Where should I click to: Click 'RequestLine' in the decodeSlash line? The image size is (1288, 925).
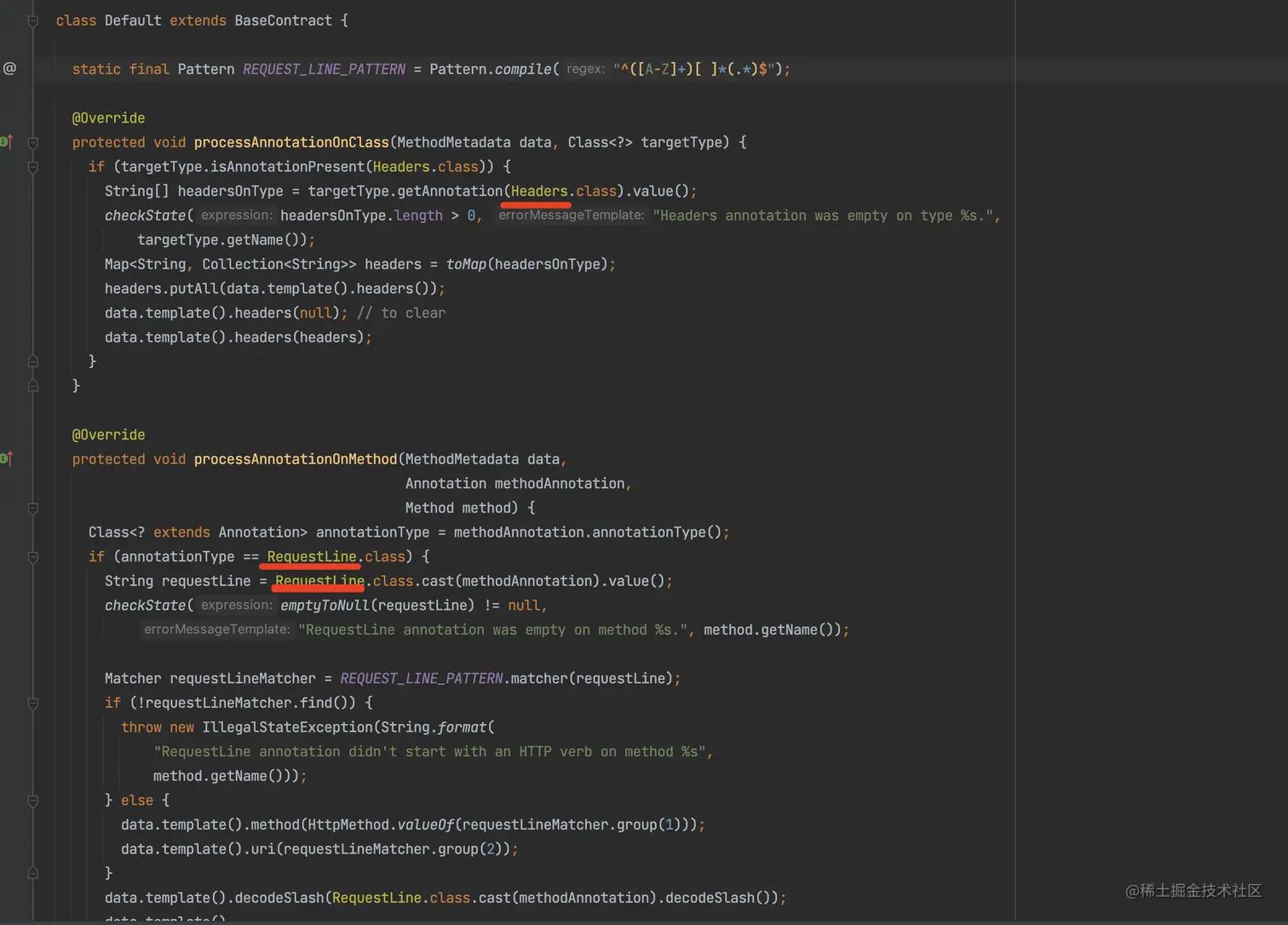[377, 898]
